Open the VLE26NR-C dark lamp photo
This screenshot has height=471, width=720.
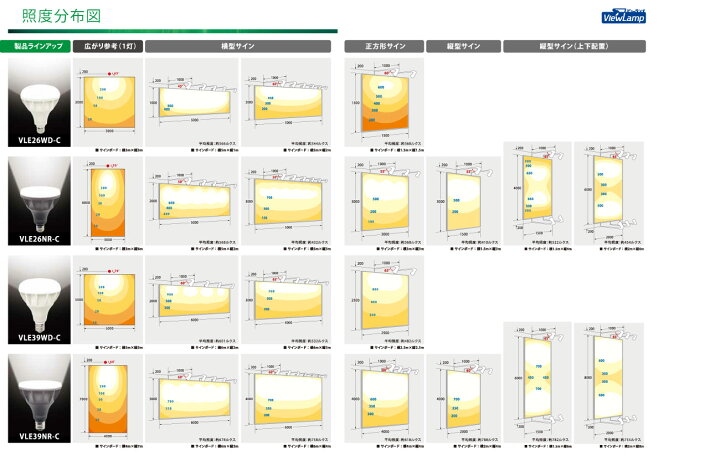39,201
